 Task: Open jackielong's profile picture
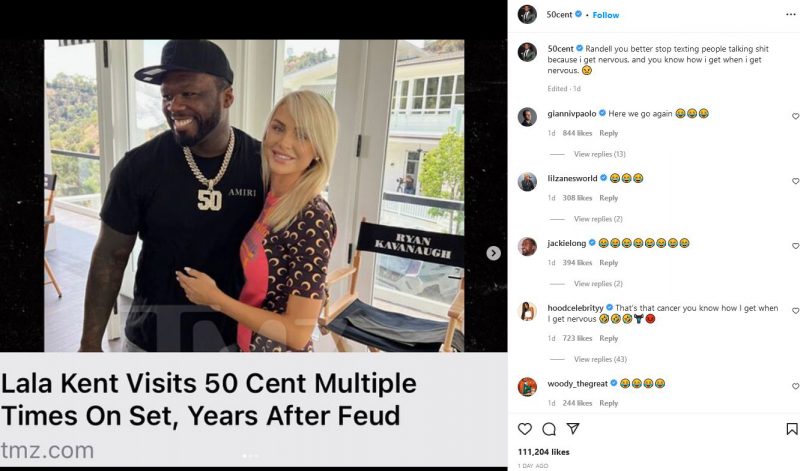coord(527,246)
